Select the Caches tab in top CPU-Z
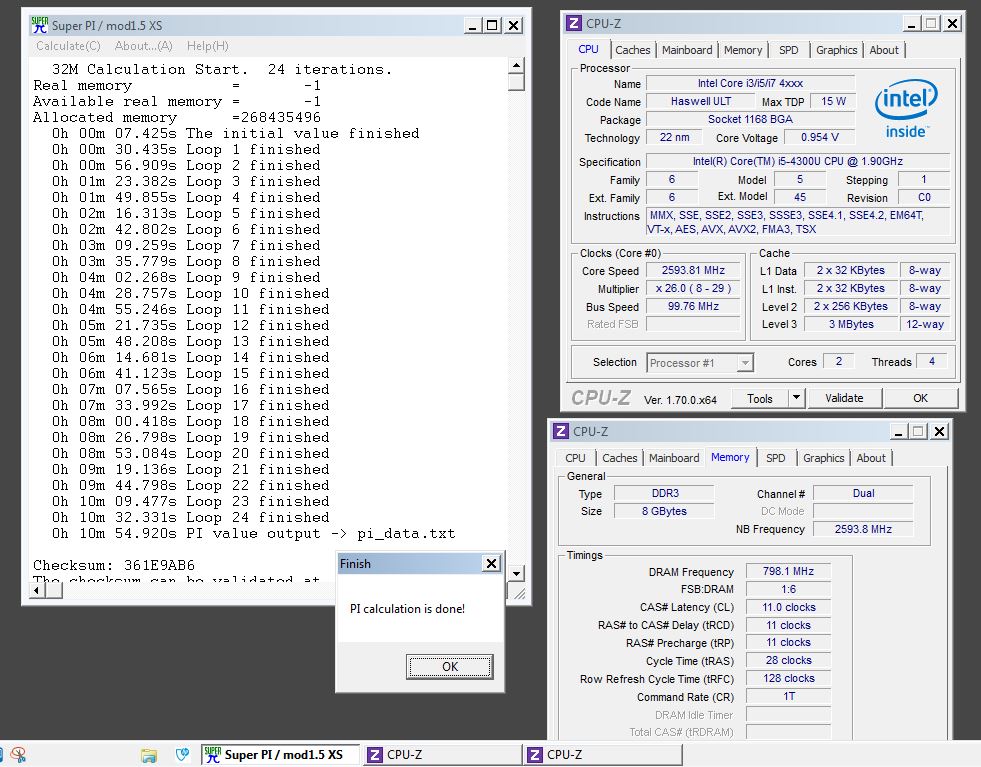The width and height of the screenshot is (981, 767). [x=633, y=50]
